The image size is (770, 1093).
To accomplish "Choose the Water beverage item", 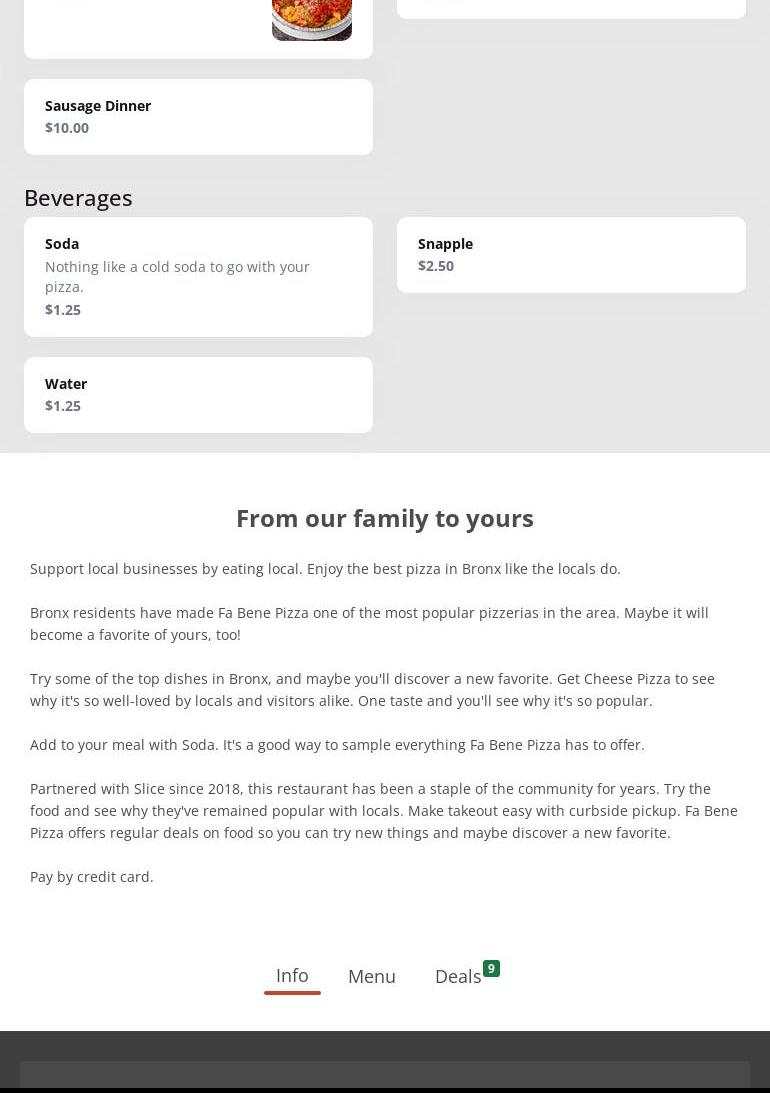I will click(66, 384).
